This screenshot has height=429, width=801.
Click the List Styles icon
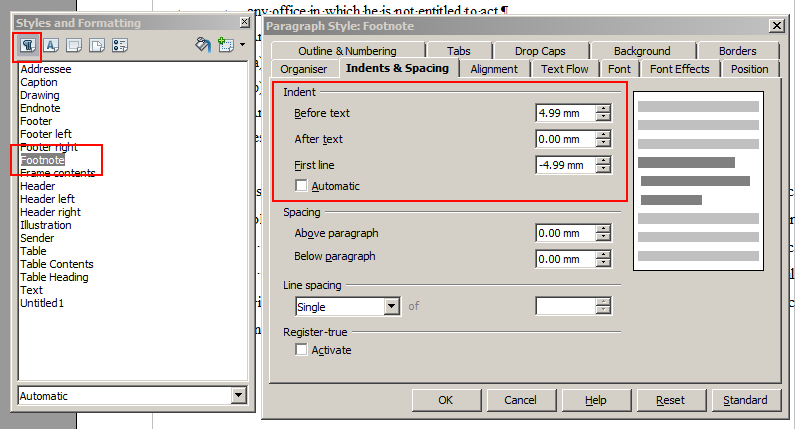click(120, 45)
